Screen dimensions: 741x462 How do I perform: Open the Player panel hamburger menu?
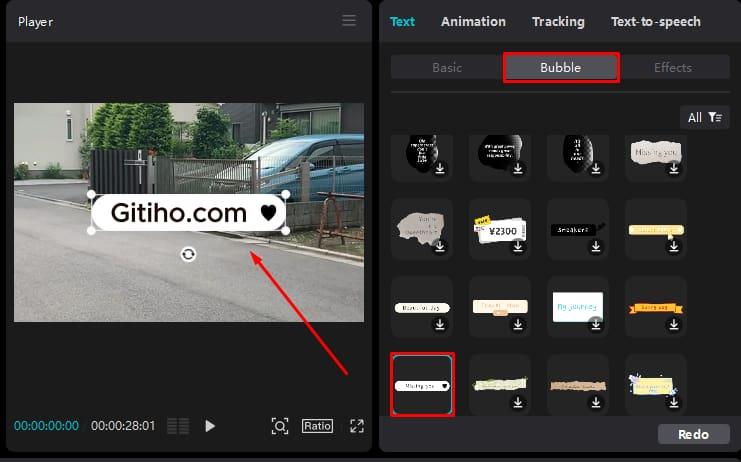tap(349, 21)
